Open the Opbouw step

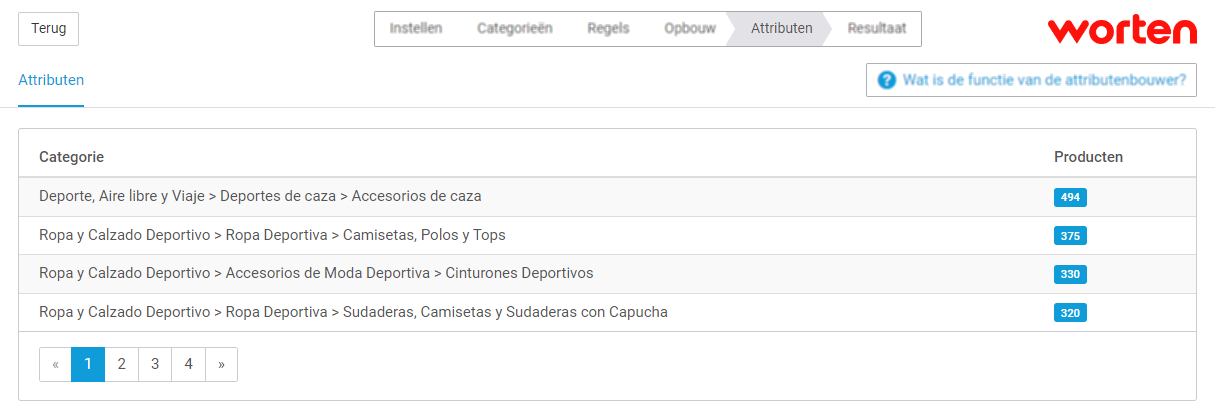click(689, 28)
